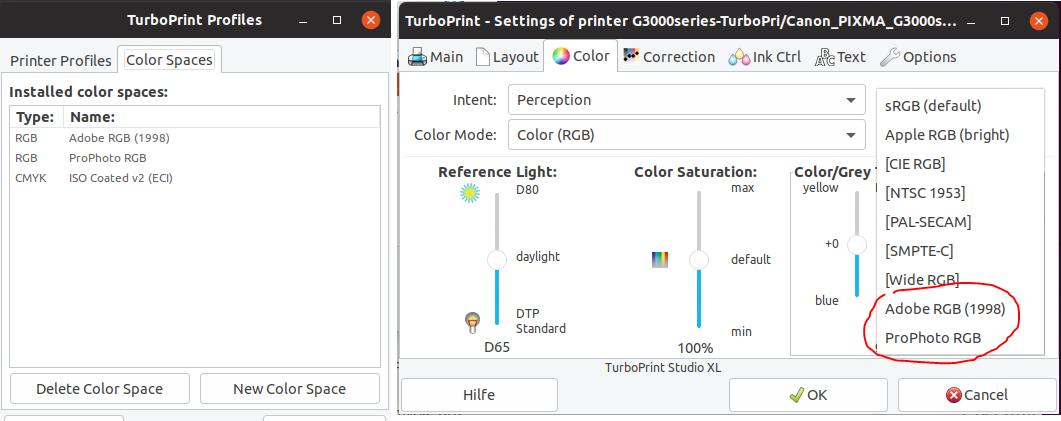1061x421 pixels.
Task: Close the TurboPrint Profiles window
Action: (x=369, y=20)
